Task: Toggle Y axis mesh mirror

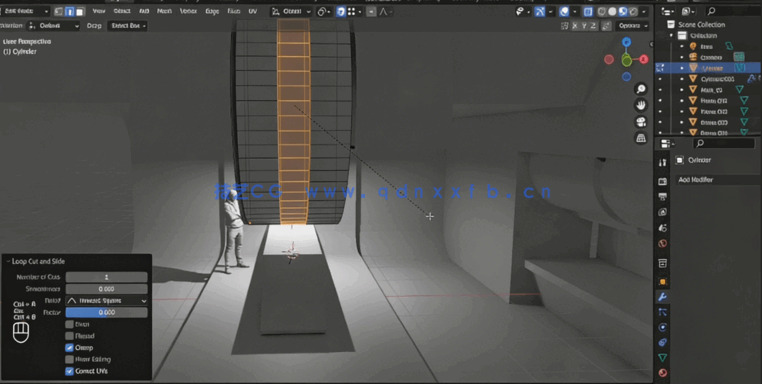Action: click(585, 26)
